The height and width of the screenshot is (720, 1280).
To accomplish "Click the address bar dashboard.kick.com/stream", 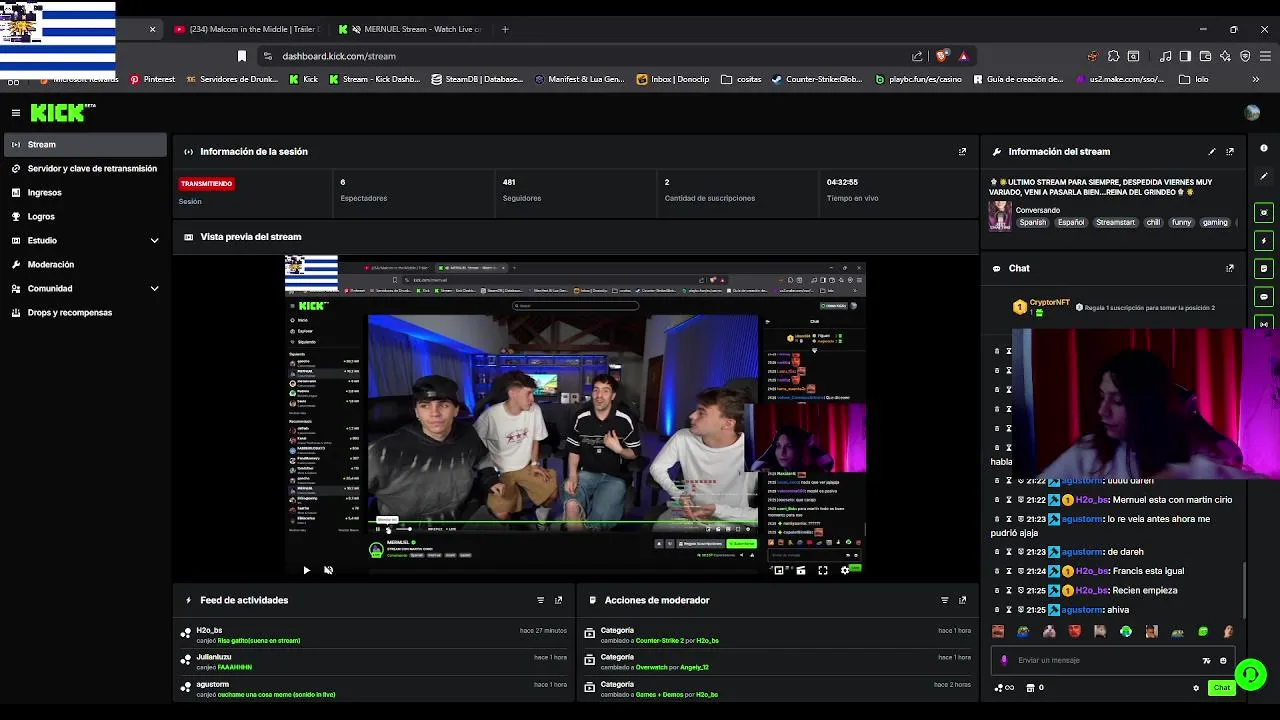I will [339, 56].
